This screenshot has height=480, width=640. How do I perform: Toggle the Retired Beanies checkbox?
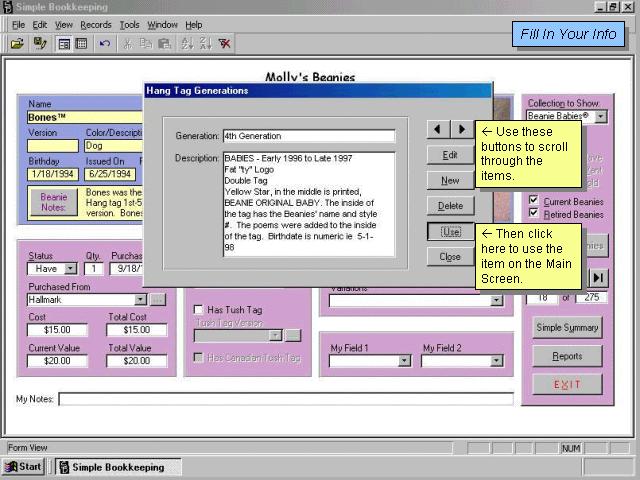tap(534, 213)
